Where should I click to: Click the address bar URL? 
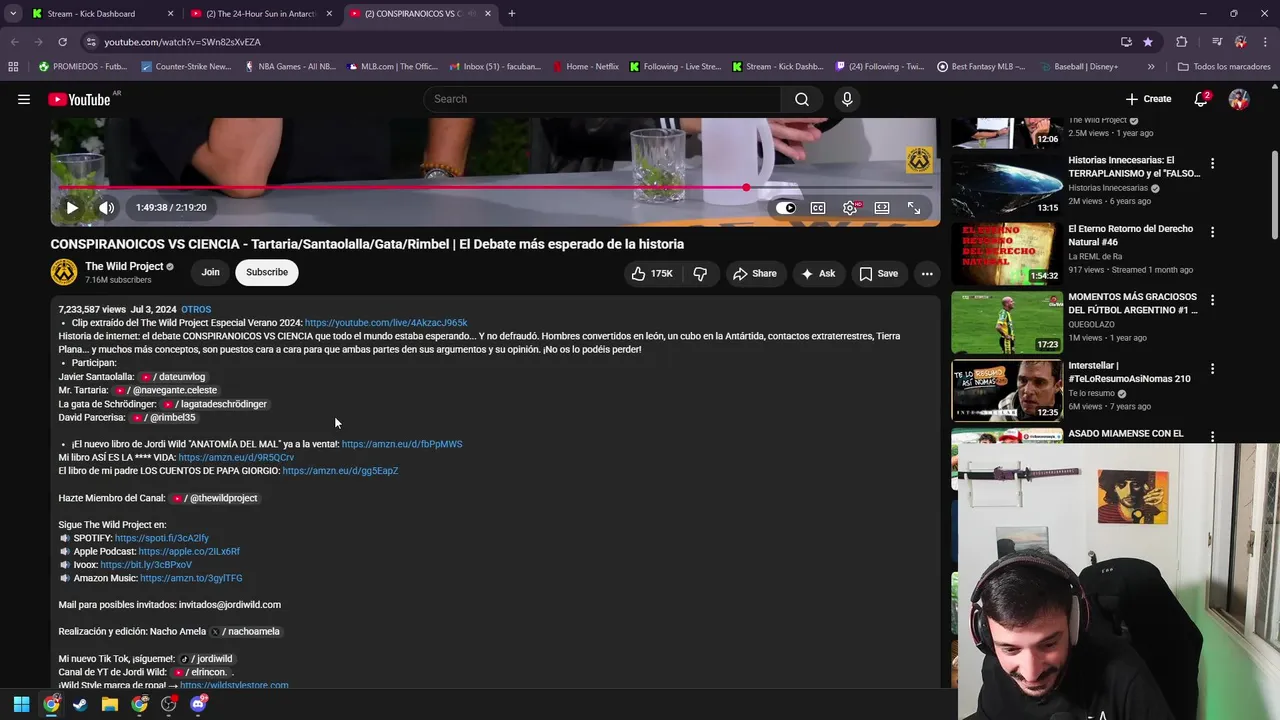[x=182, y=42]
